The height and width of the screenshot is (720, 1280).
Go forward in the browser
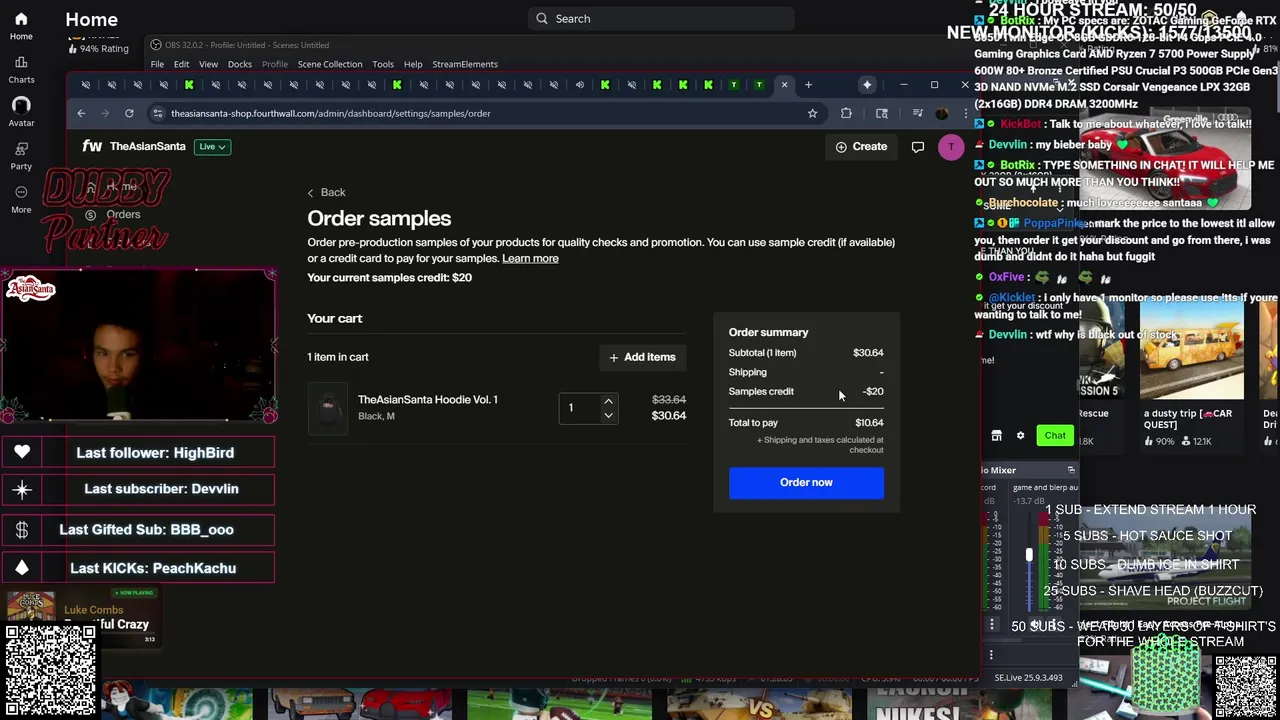[105, 113]
